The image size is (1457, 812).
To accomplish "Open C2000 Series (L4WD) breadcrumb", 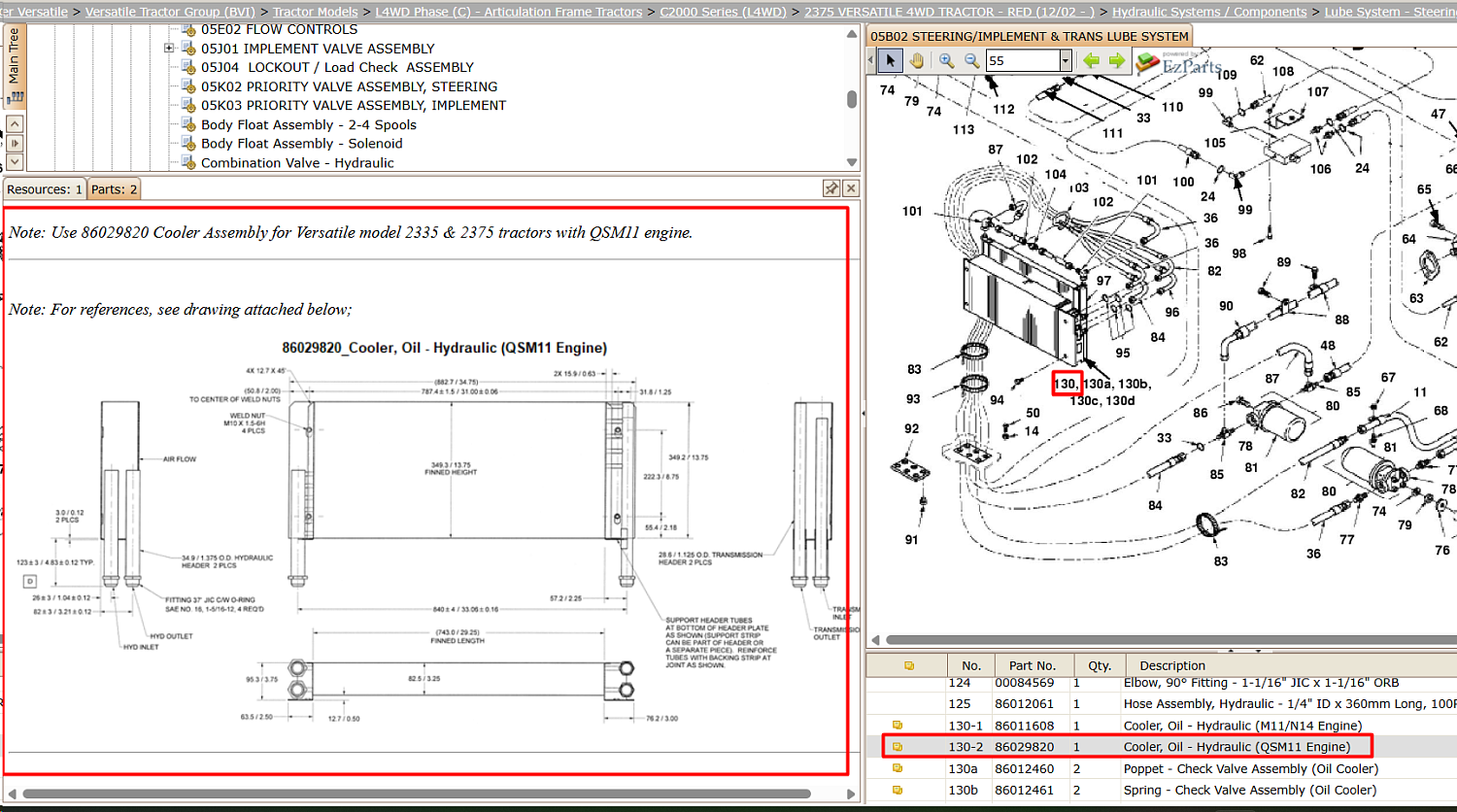I will 724,12.
